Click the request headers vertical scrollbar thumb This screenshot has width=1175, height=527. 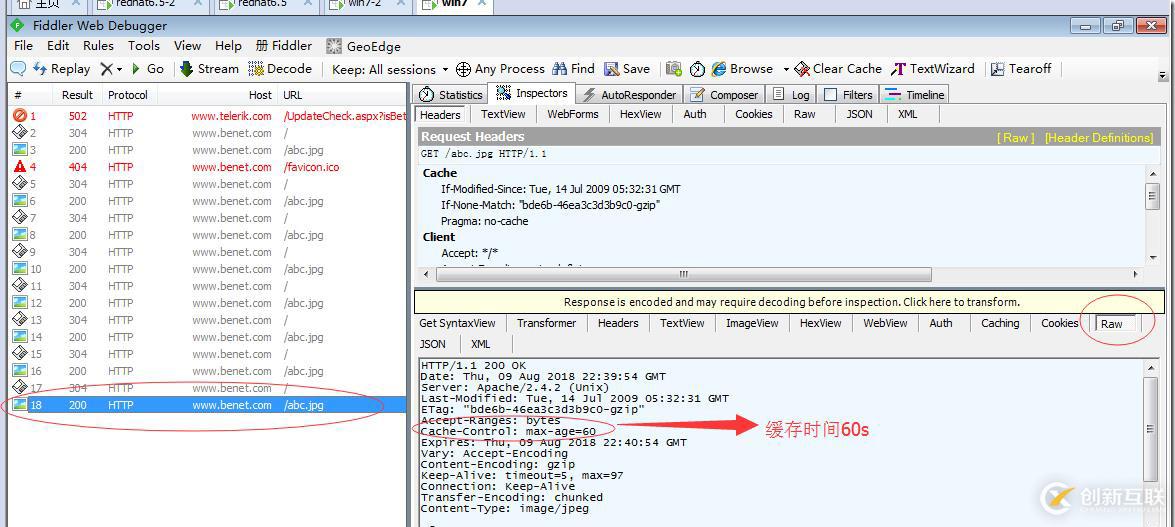tap(1153, 197)
